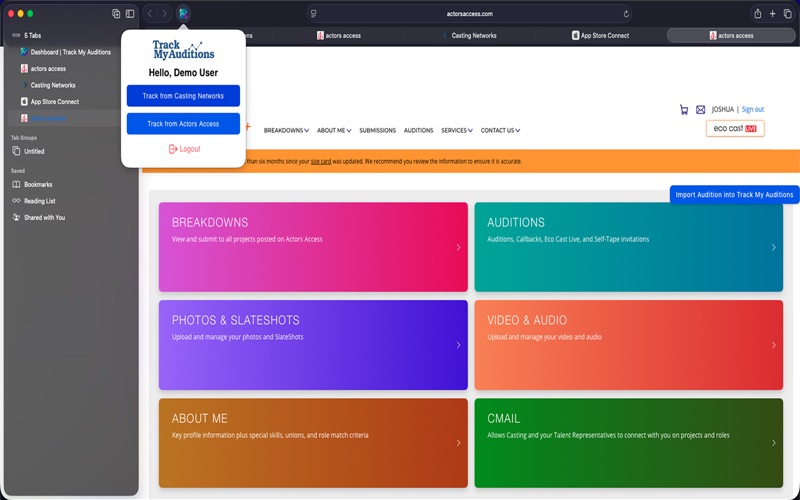Toggle the Safari sidebar icon

tap(130, 14)
